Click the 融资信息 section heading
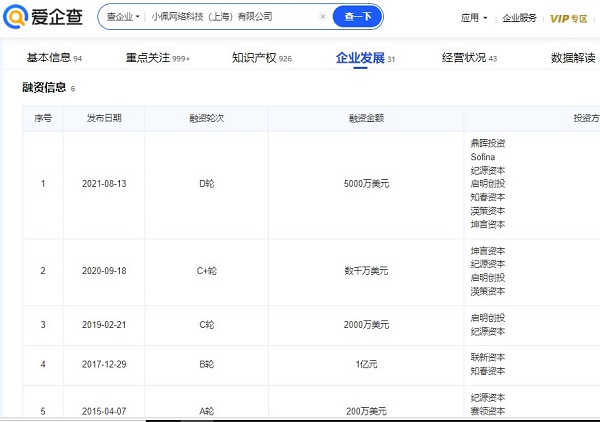Viewport: 600px width, 422px height. 44,88
